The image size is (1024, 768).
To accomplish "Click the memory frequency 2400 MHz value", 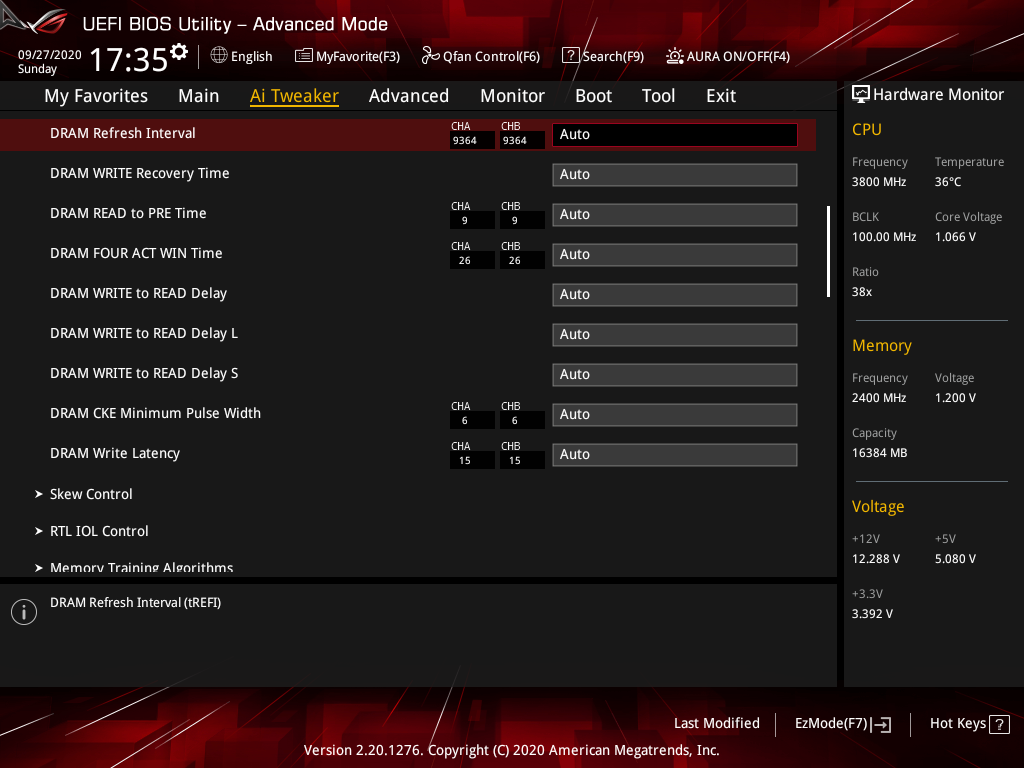I will click(878, 398).
